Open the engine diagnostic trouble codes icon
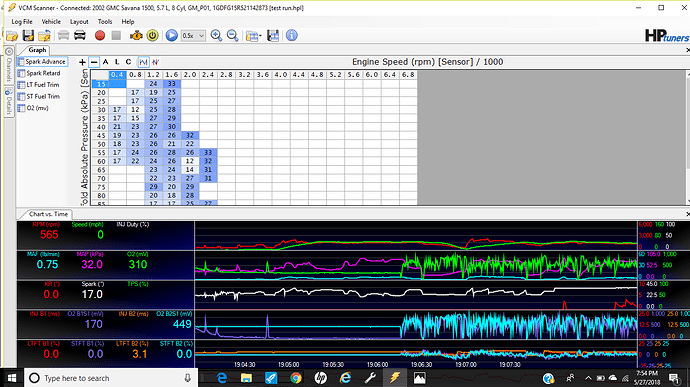This screenshot has width=690, height=387. point(136,36)
